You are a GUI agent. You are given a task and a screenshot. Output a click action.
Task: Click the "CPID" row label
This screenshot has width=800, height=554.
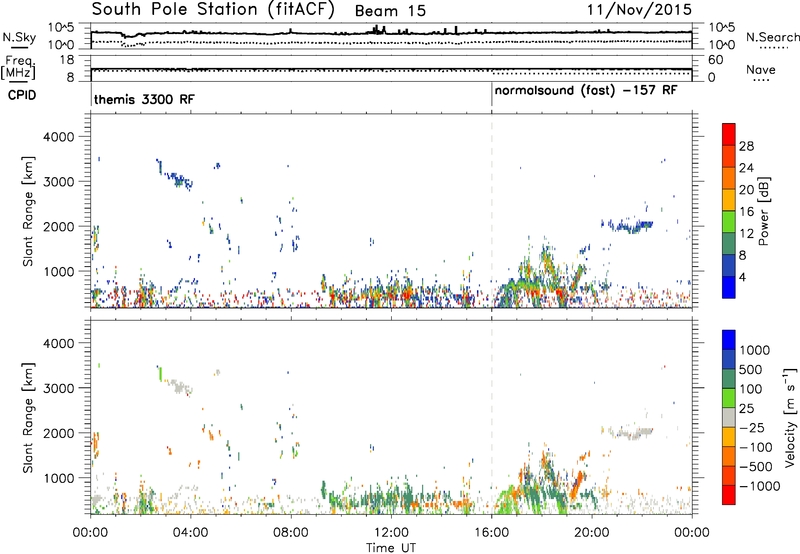coord(22,95)
